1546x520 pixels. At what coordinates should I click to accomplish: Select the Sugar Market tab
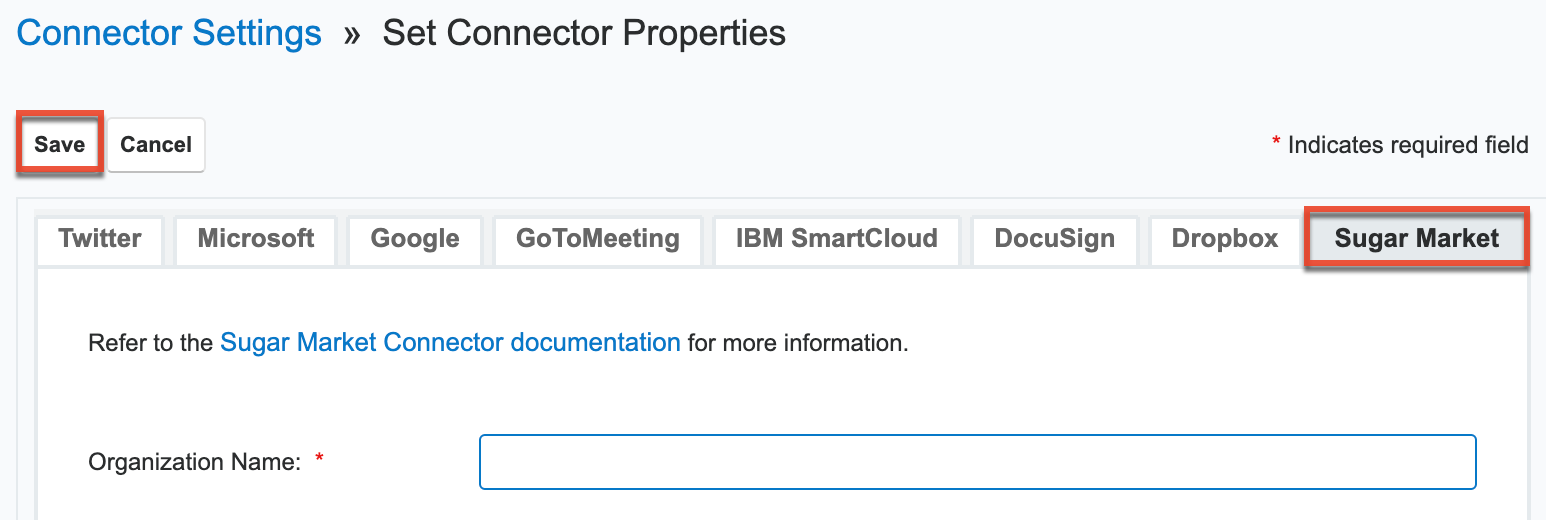(1416, 239)
